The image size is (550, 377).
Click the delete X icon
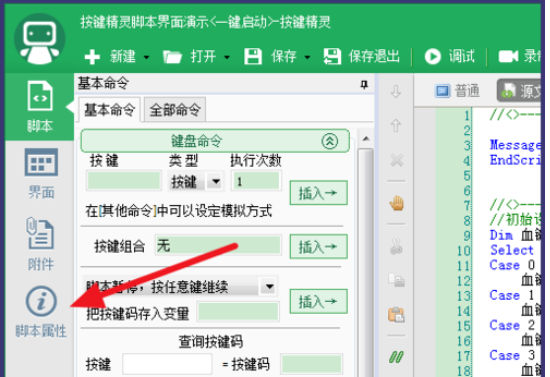pos(396,161)
